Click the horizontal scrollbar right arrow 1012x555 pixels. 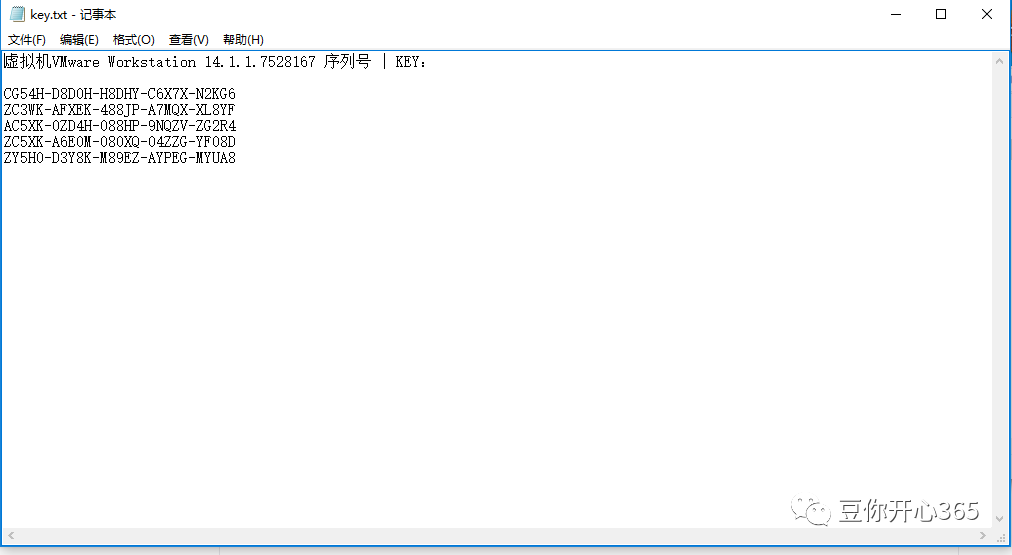click(x=982, y=536)
